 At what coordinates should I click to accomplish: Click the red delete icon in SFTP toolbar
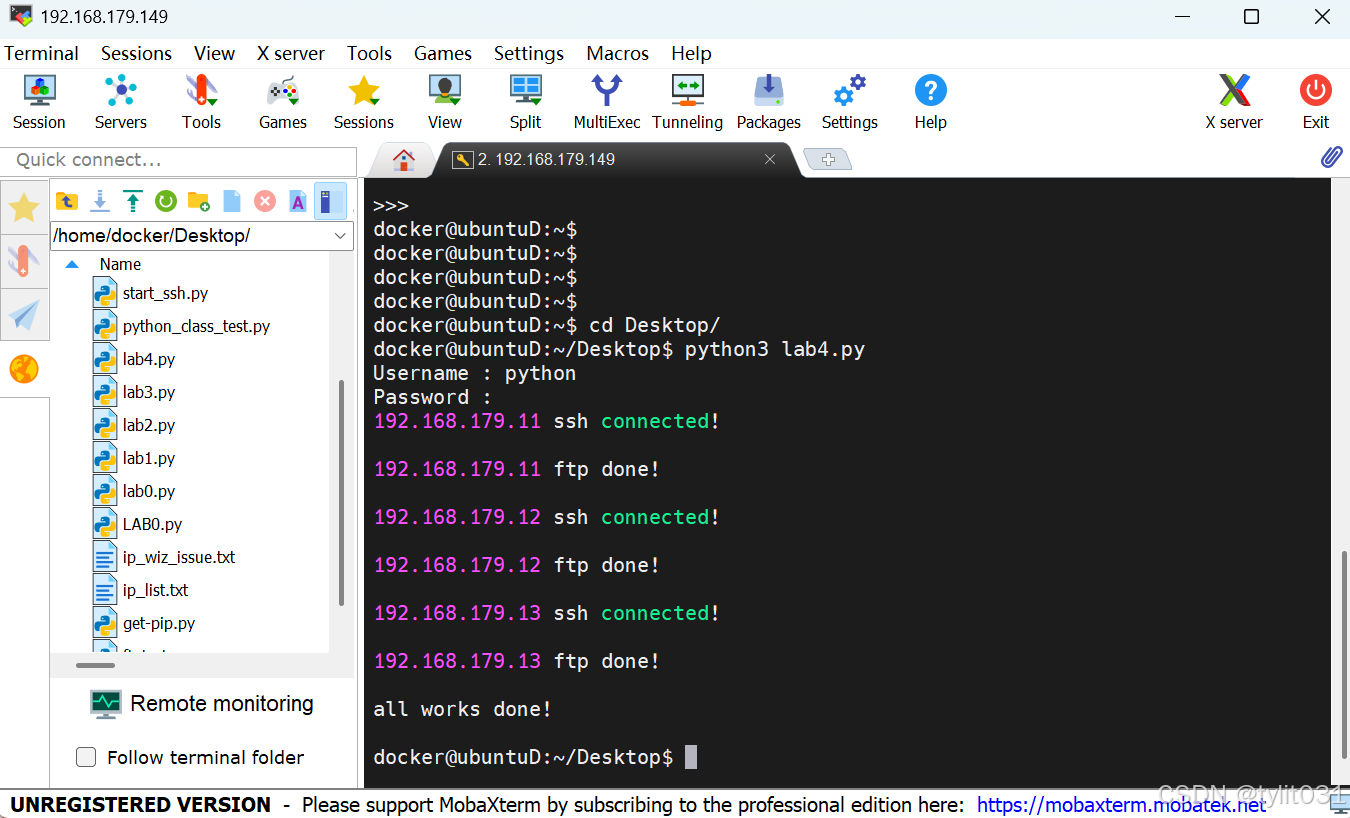click(x=265, y=201)
